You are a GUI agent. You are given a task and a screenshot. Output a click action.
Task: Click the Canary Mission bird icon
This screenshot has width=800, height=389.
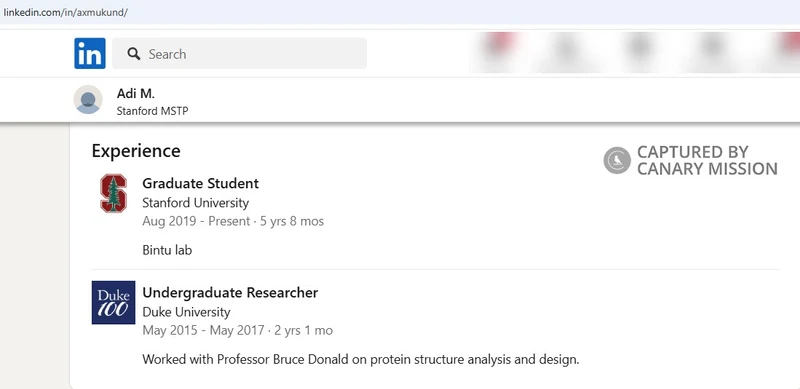point(617,160)
